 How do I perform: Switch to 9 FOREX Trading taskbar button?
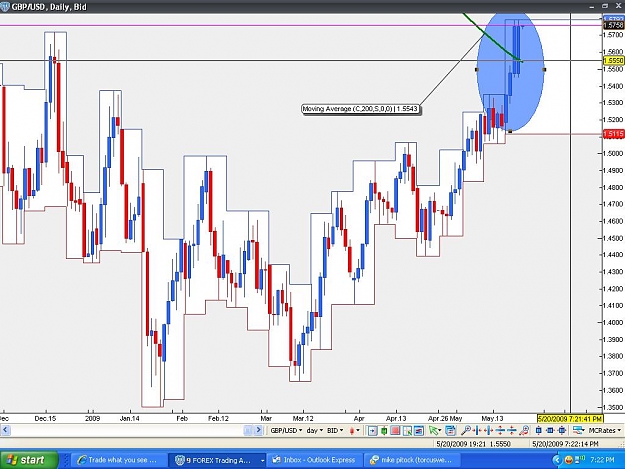click(217, 460)
